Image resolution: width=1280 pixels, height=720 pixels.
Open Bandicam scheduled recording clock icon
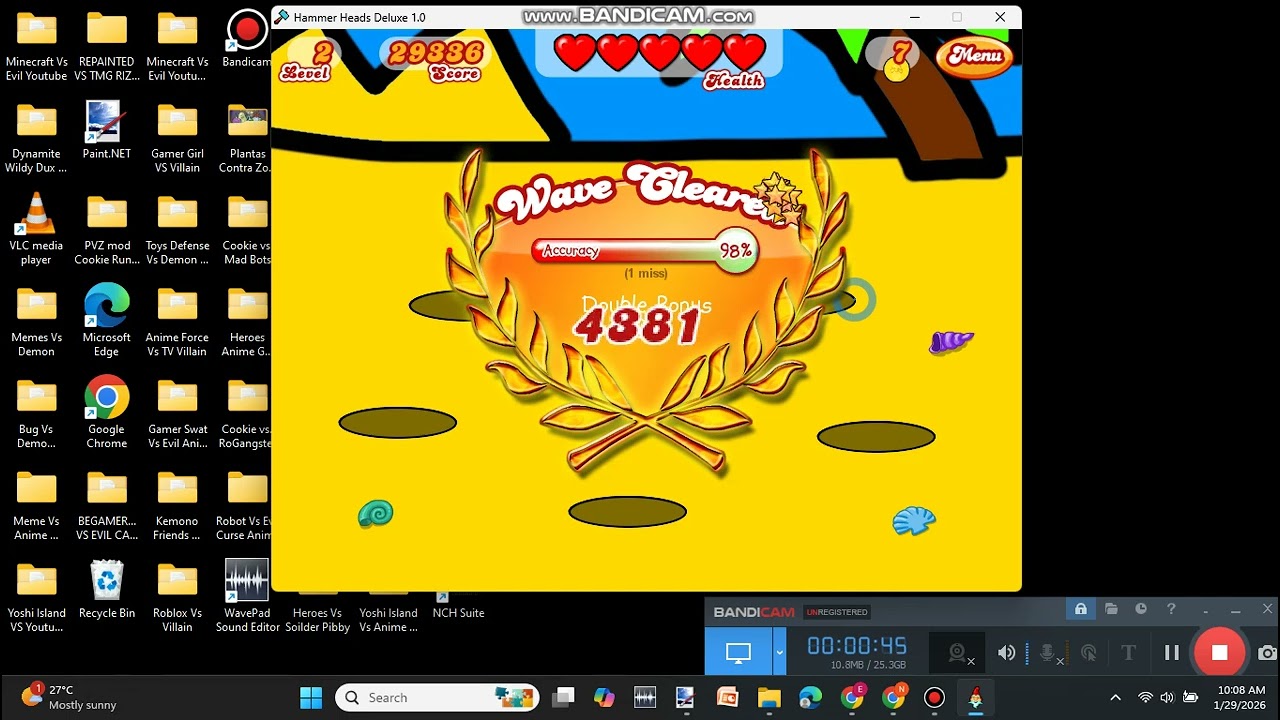[1141, 609]
